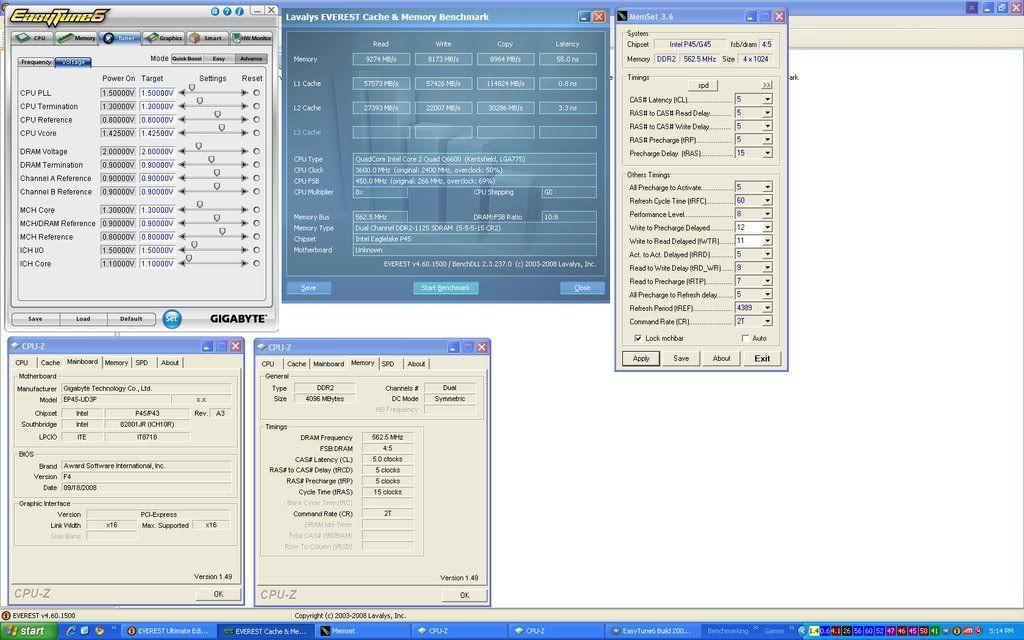Open the Write to Read Delayed (tWTR) dropdown

[767, 241]
